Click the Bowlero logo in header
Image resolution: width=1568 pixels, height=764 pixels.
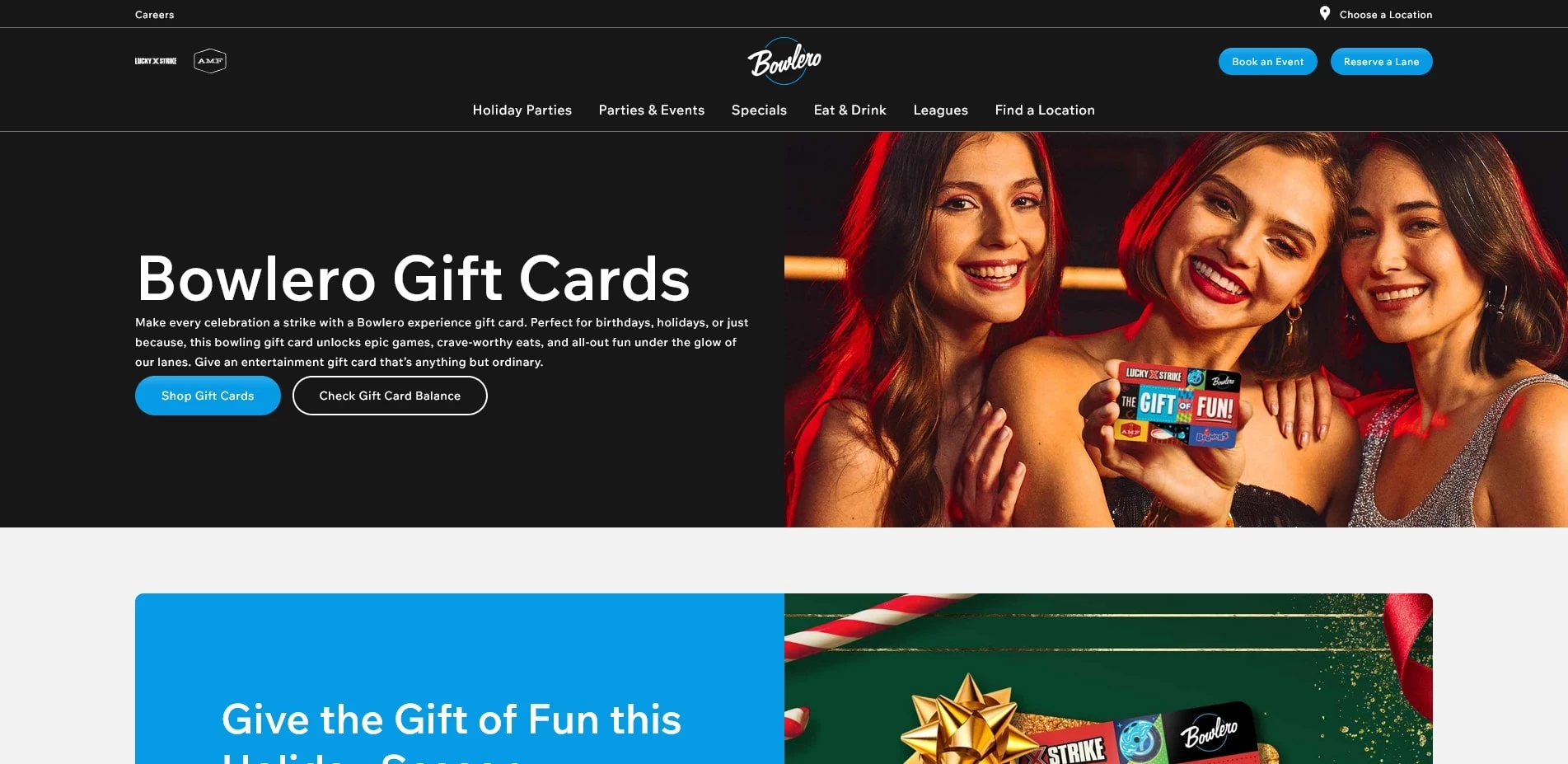pyautogui.click(x=784, y=61)
